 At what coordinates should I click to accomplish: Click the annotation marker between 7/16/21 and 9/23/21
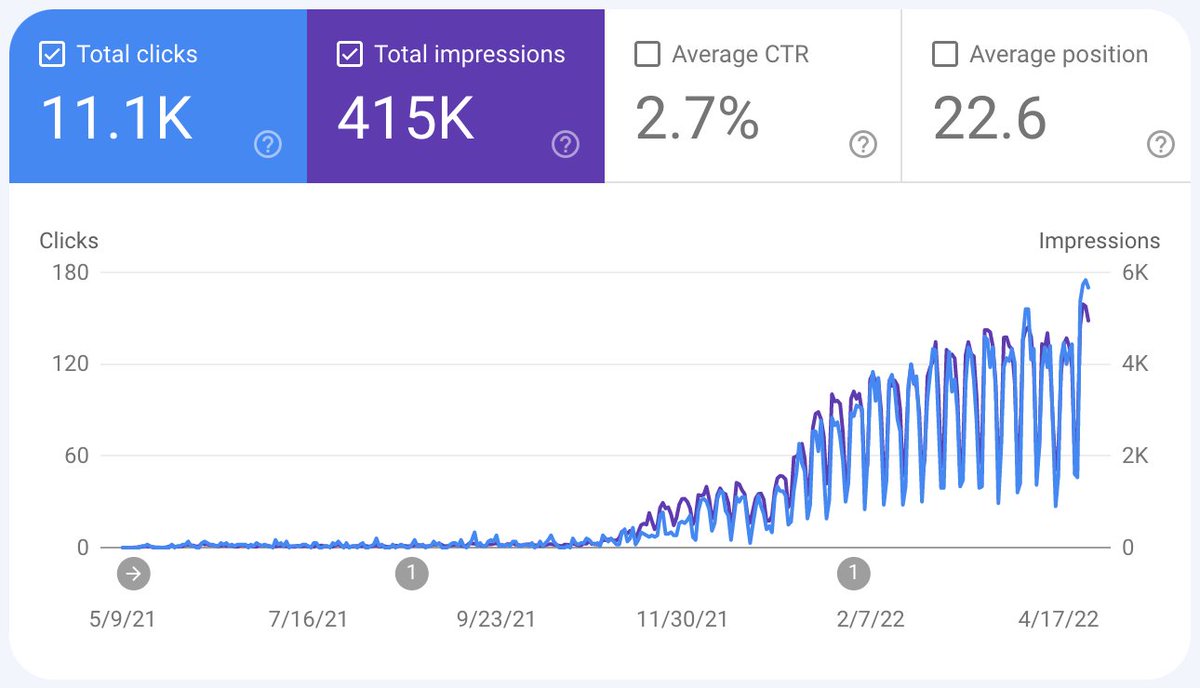(x=412, y=573)
